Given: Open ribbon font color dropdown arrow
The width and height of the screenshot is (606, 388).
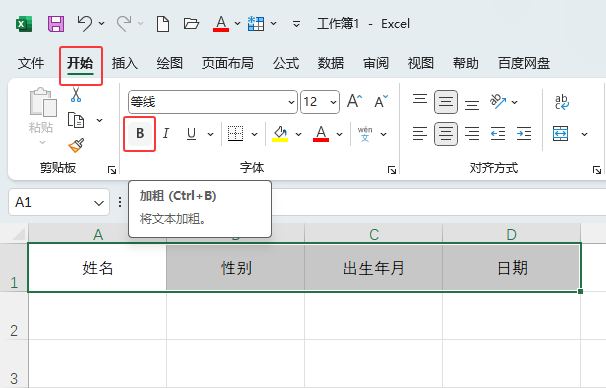Looking at the screenshot, I should click(x=339, y=134).
